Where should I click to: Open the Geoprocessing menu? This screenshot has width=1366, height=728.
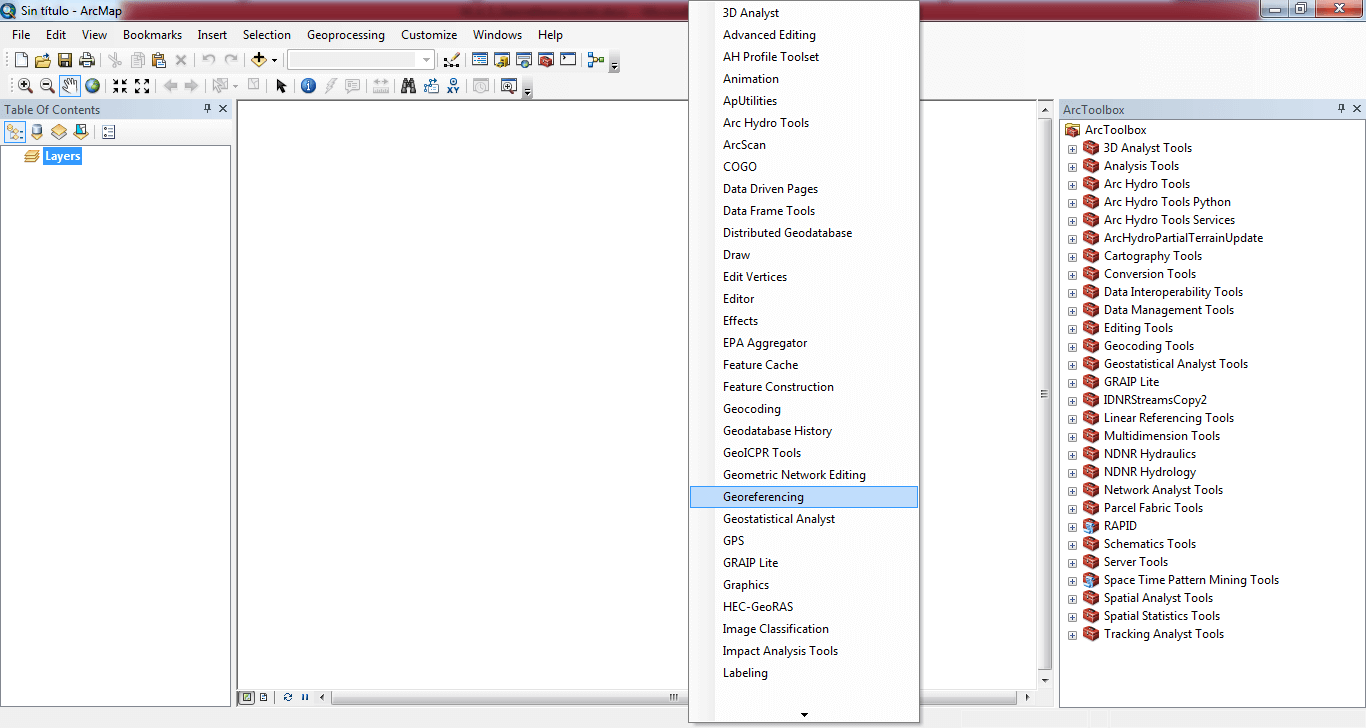(345, 35)
